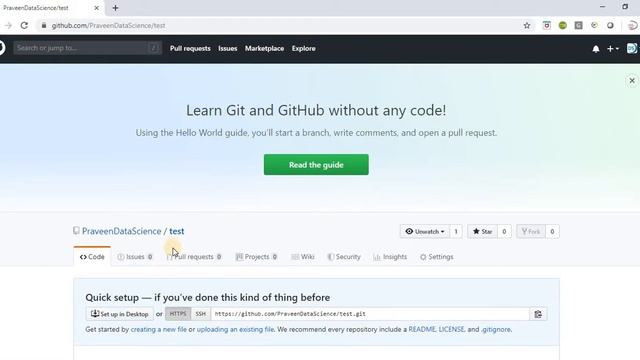The height and width of the screenshot is (360, 640).
Task: Restore down the browser window
Action: 625,7
